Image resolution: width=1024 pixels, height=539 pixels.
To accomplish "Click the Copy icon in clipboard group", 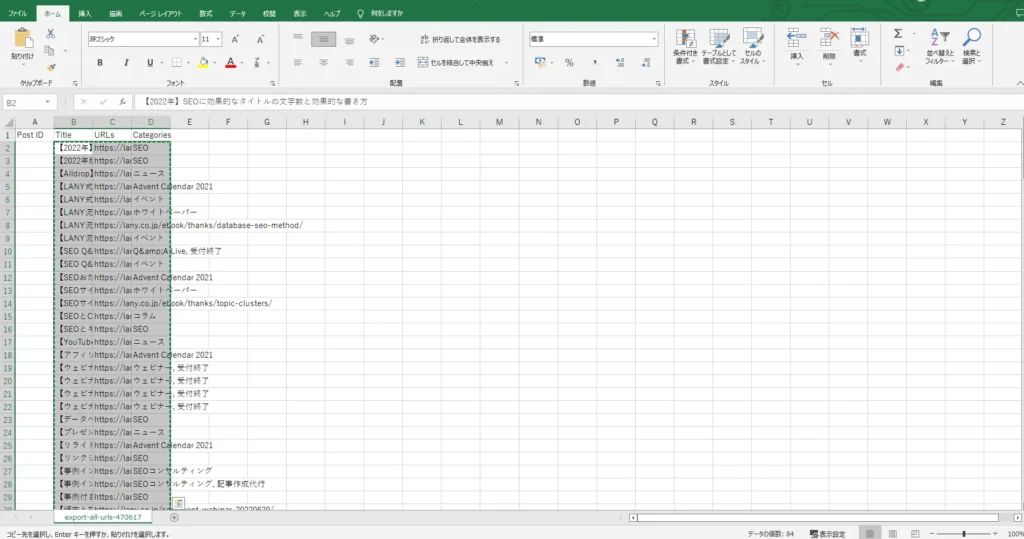I will pos(49,51).
